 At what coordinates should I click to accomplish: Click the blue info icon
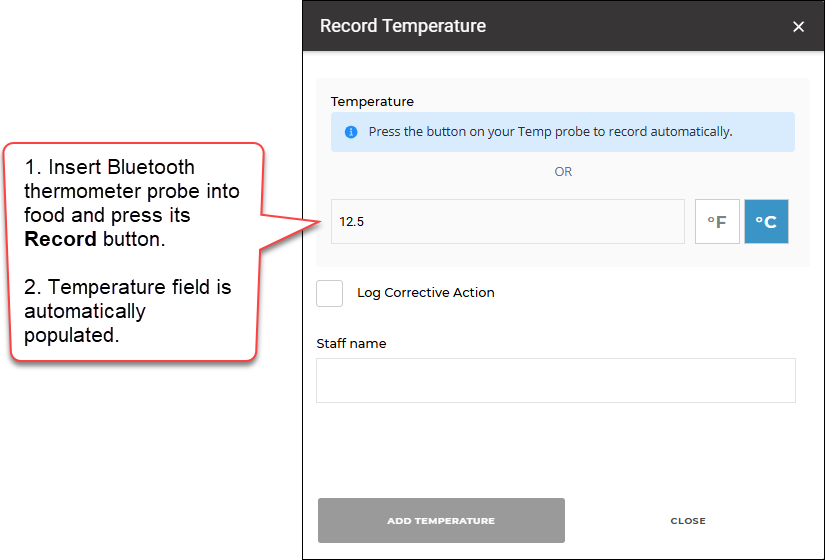351,132
